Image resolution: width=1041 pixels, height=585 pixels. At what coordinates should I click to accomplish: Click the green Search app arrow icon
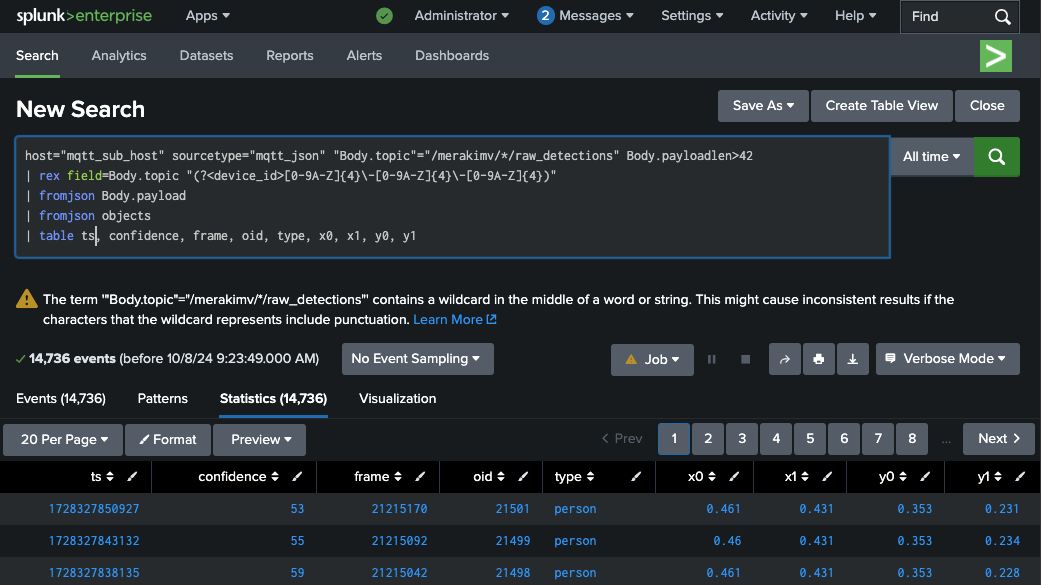coord(996,56)
